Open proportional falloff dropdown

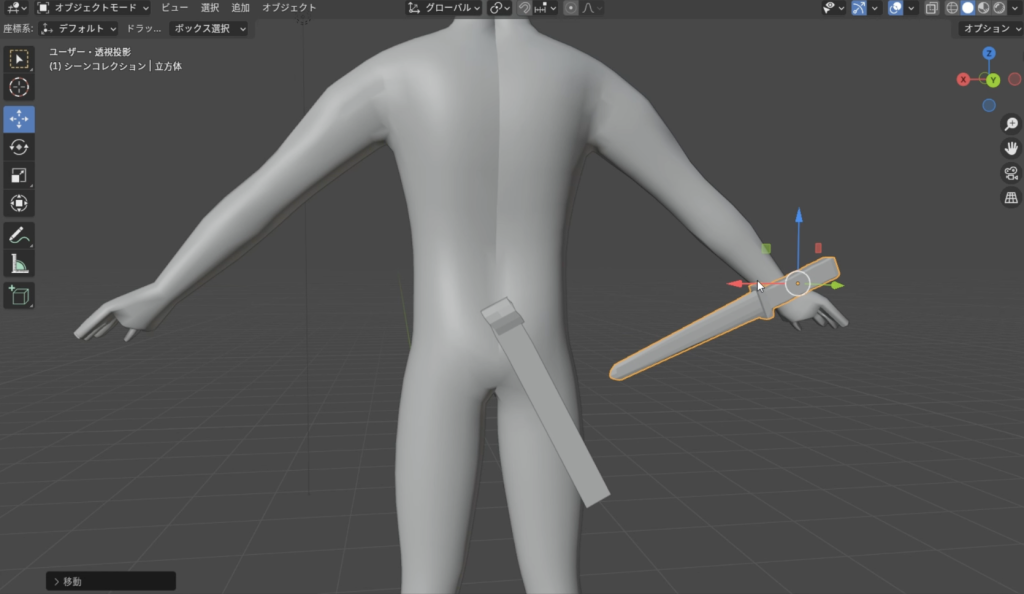tap(592, 8)
